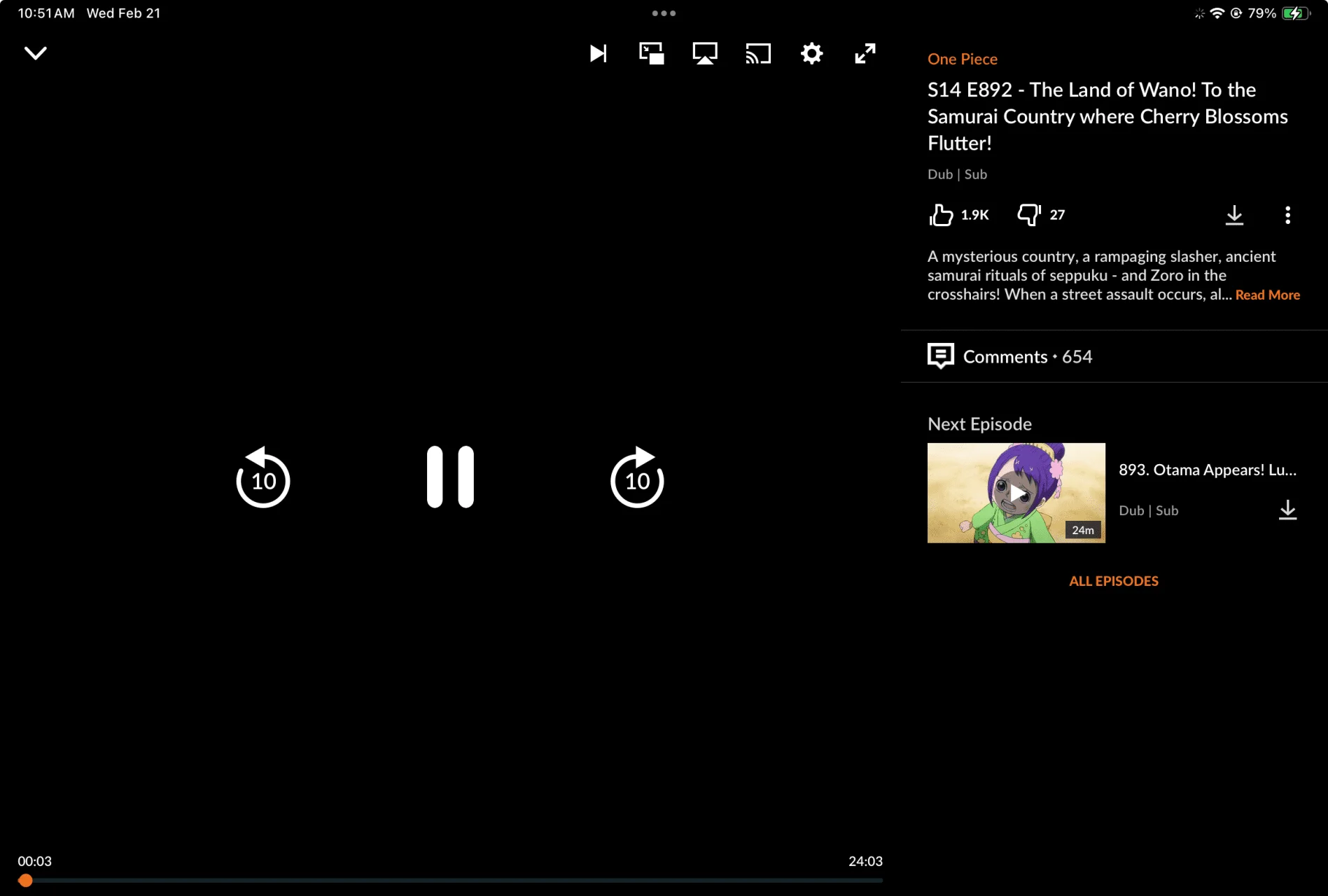The image size is (1328, 896).
Task: Expand the description with Read More
Action: click(1267, 295)
